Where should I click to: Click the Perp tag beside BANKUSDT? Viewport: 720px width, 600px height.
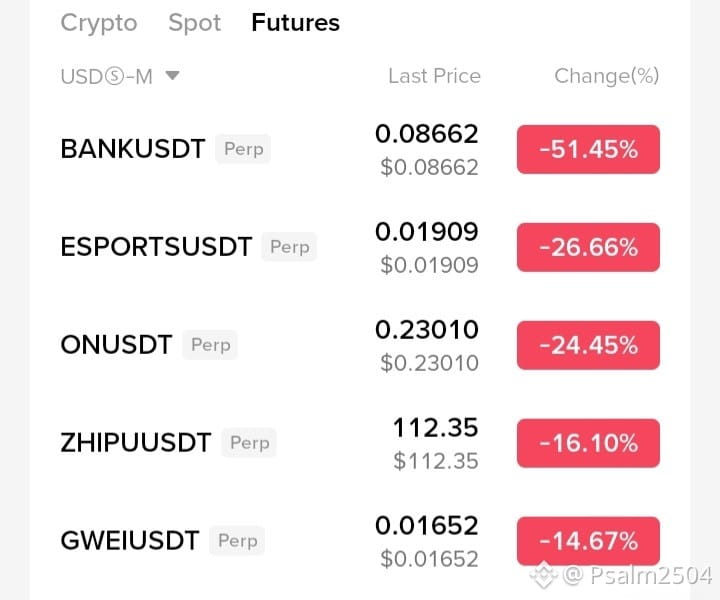[x=243, y=149]
